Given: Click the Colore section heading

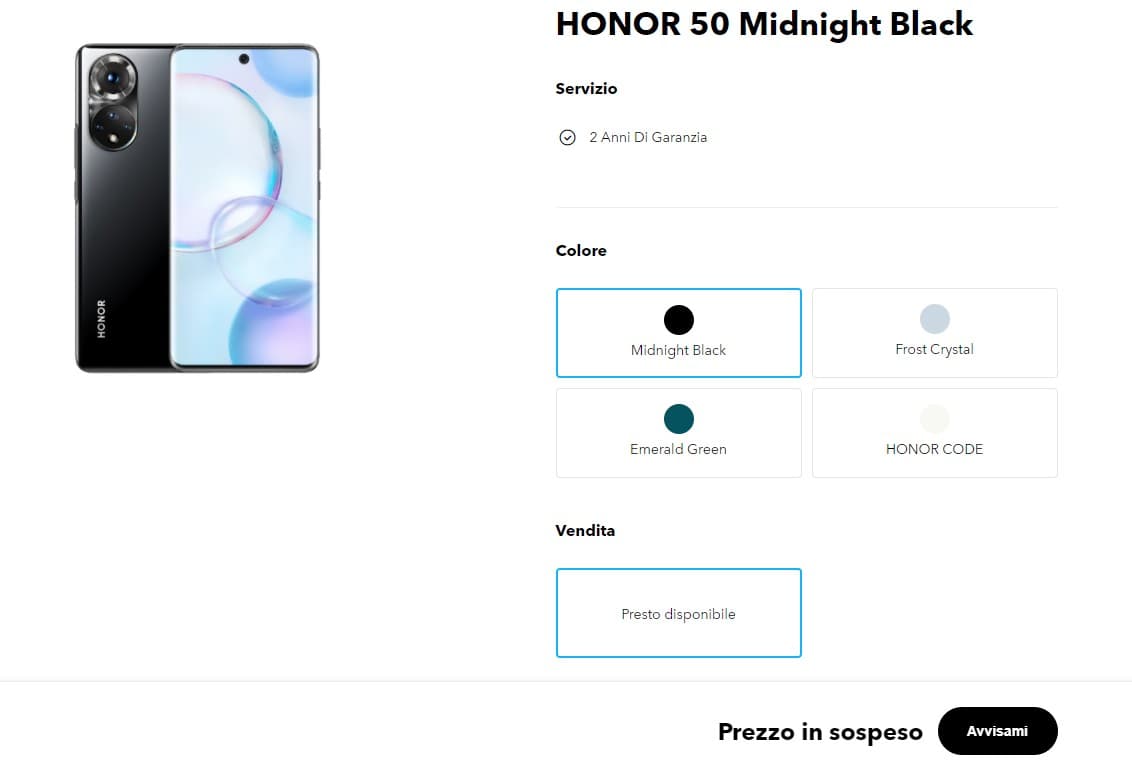Looking at the screenshot, I should (x=581, y=251).
